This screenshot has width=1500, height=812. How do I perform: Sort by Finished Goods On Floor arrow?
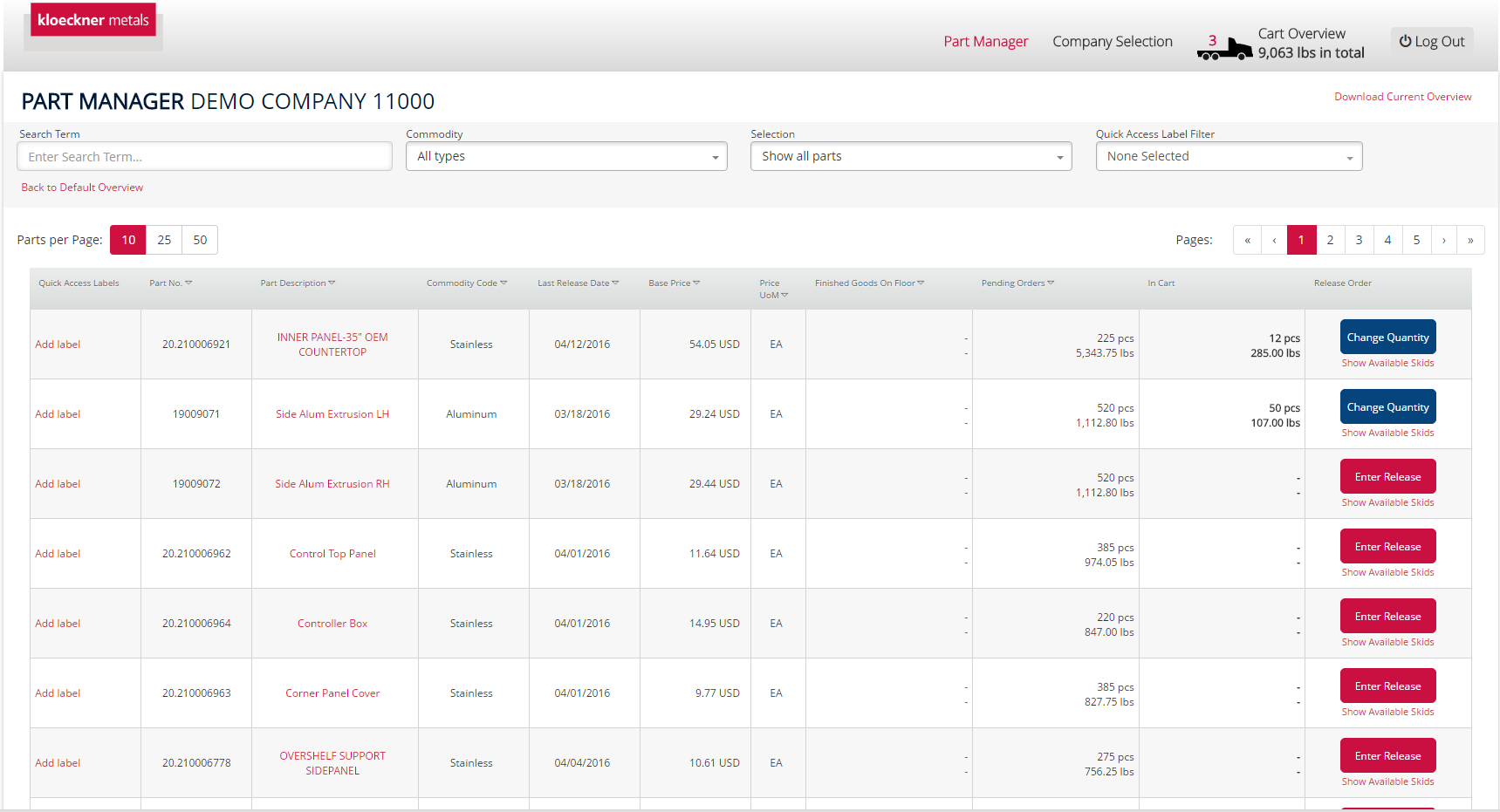(921, 283)
